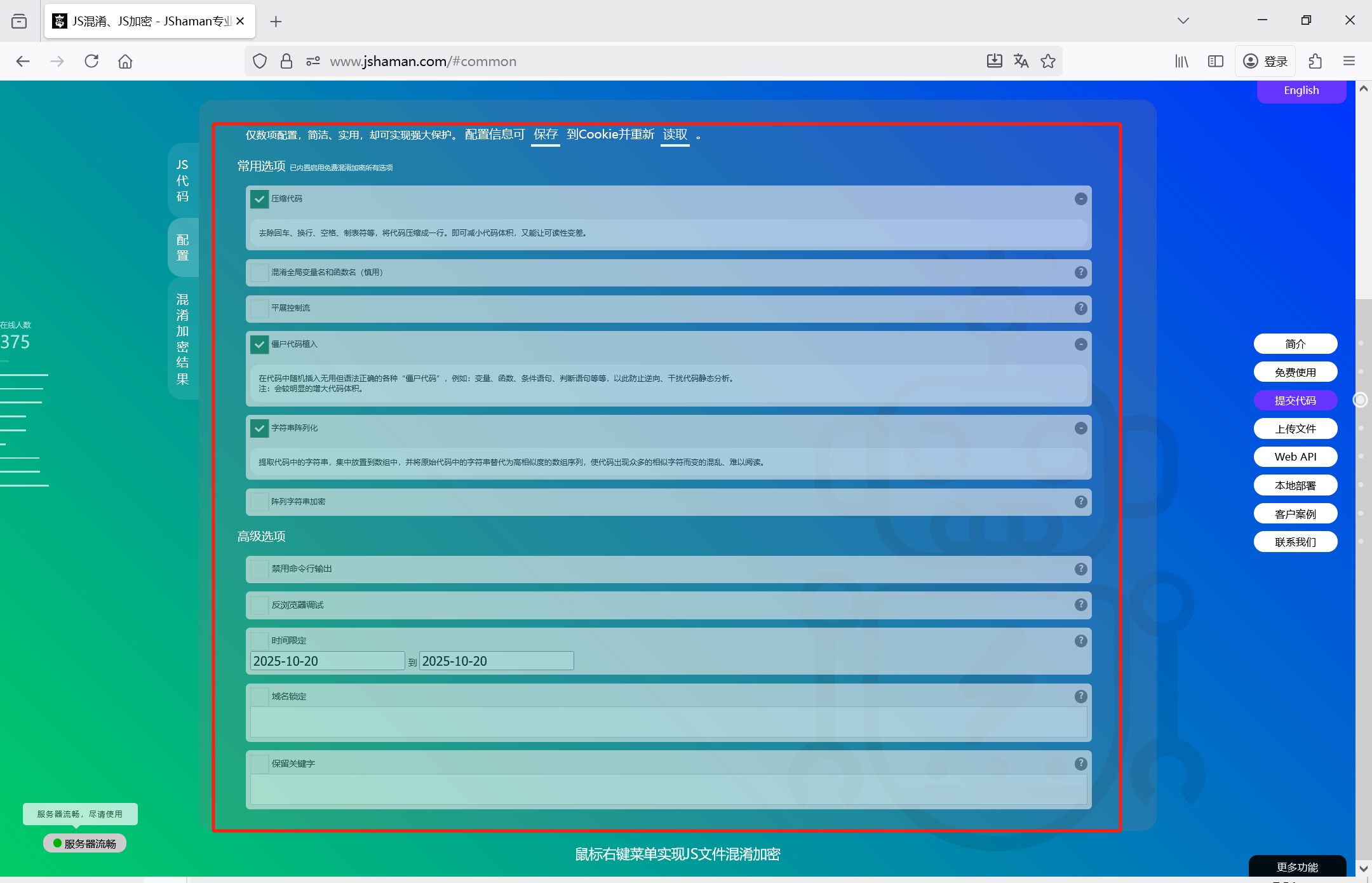Open the page translate icon
Image resolution: width=1372 pixels, height=883 pixels.
1021,61
